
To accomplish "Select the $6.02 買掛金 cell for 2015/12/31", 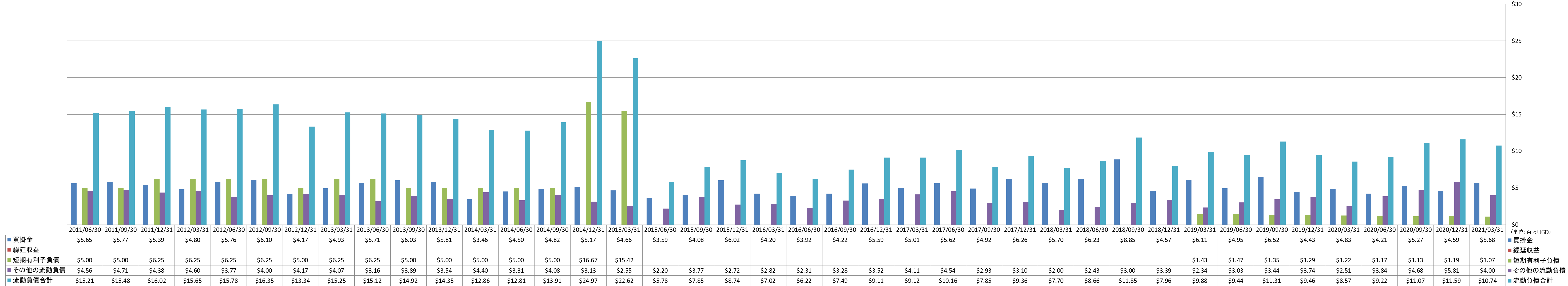I will [732, 240].
